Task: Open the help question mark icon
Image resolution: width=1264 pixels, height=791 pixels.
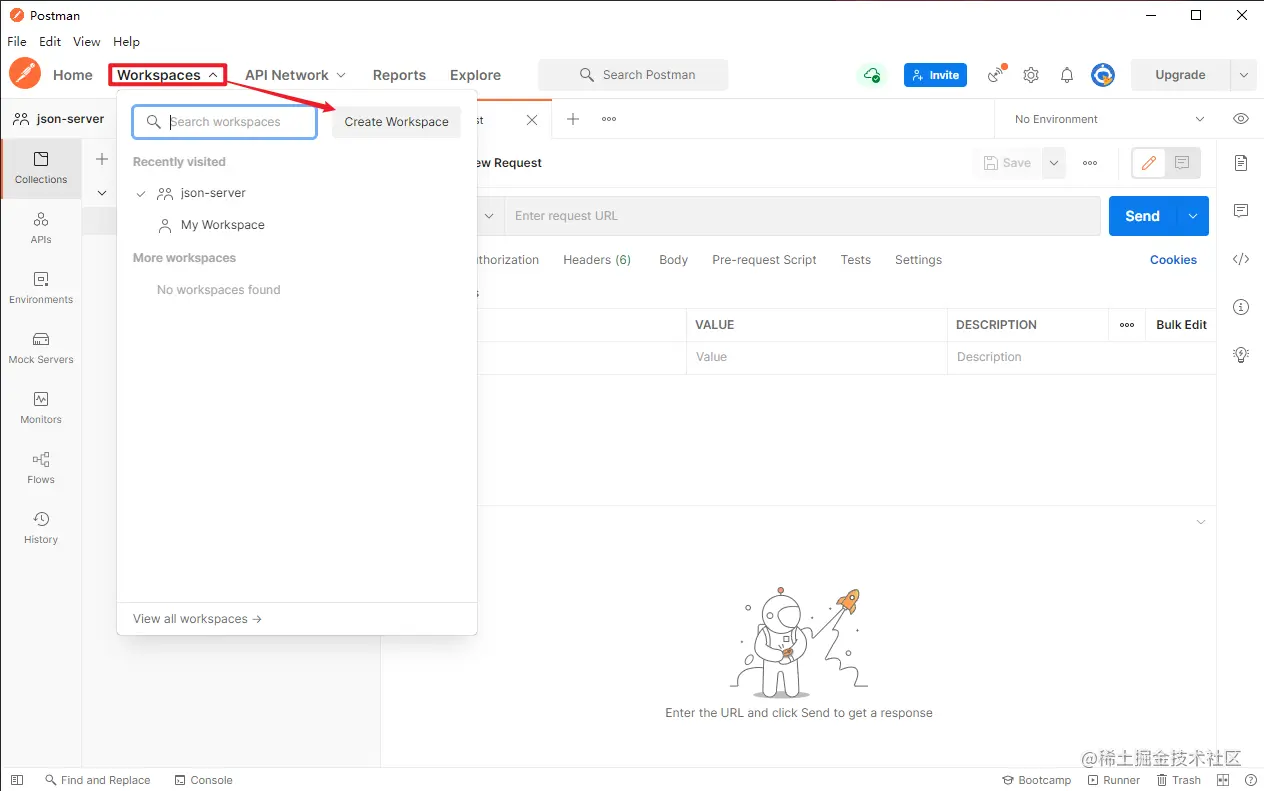Action: (1250, 780)
